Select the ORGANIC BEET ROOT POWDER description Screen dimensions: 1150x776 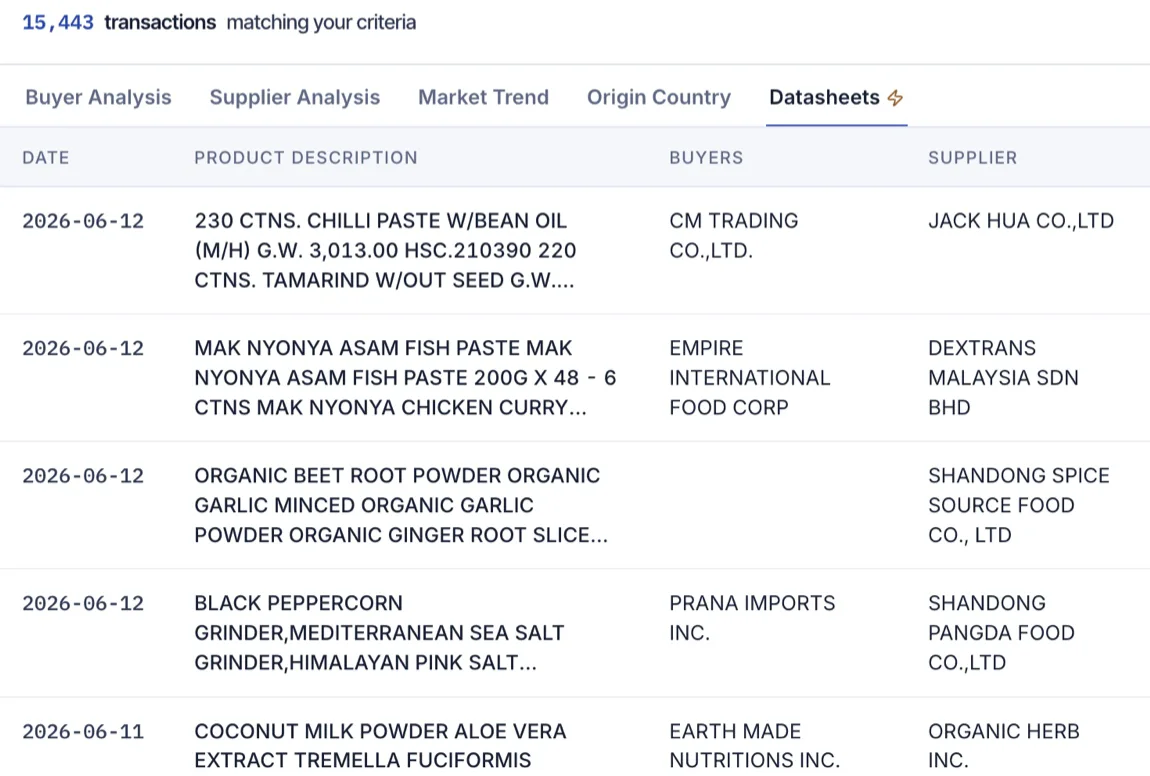click(x=401, y=505)
